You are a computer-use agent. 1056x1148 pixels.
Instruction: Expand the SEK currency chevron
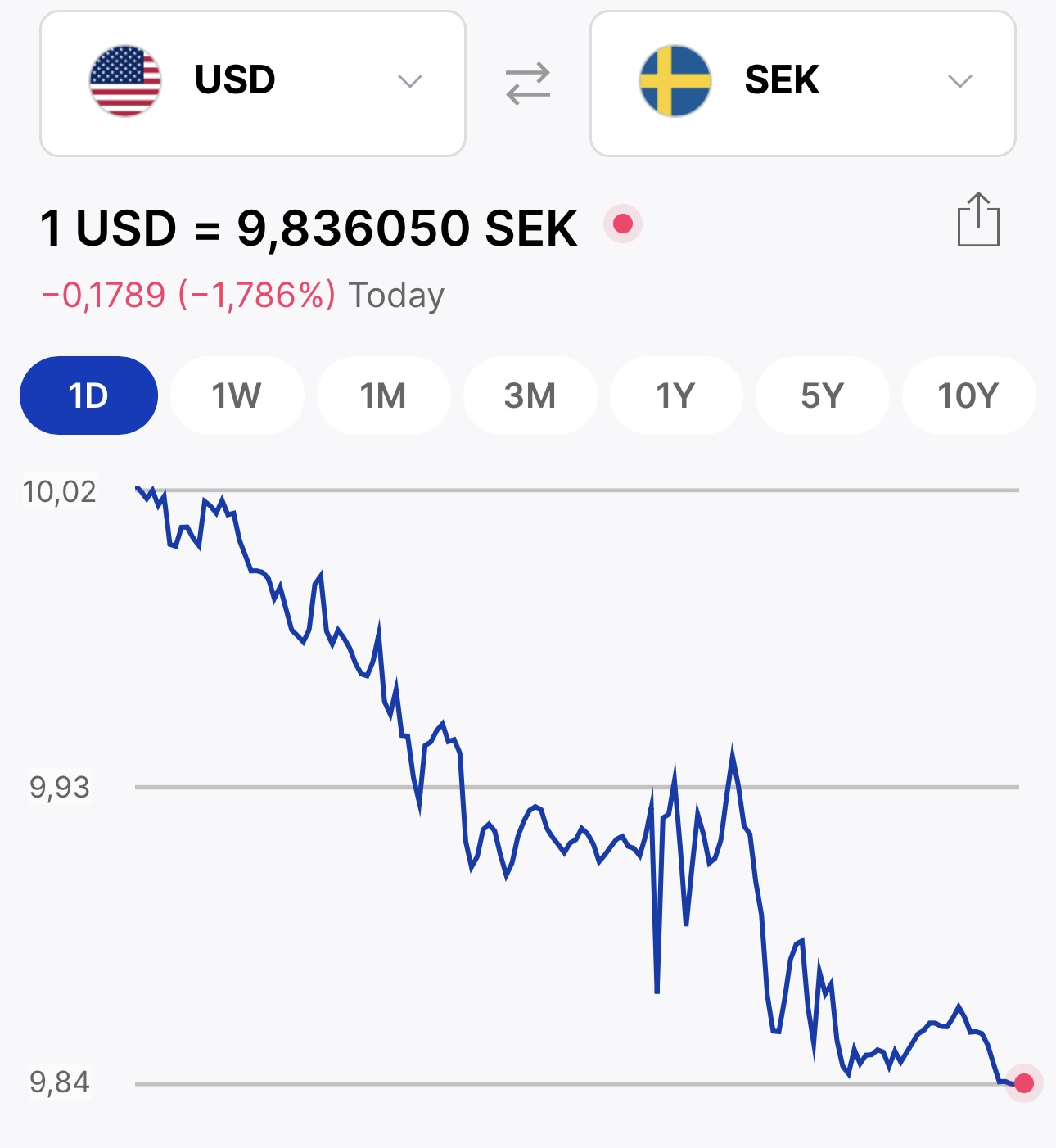[x=959, y=81]
